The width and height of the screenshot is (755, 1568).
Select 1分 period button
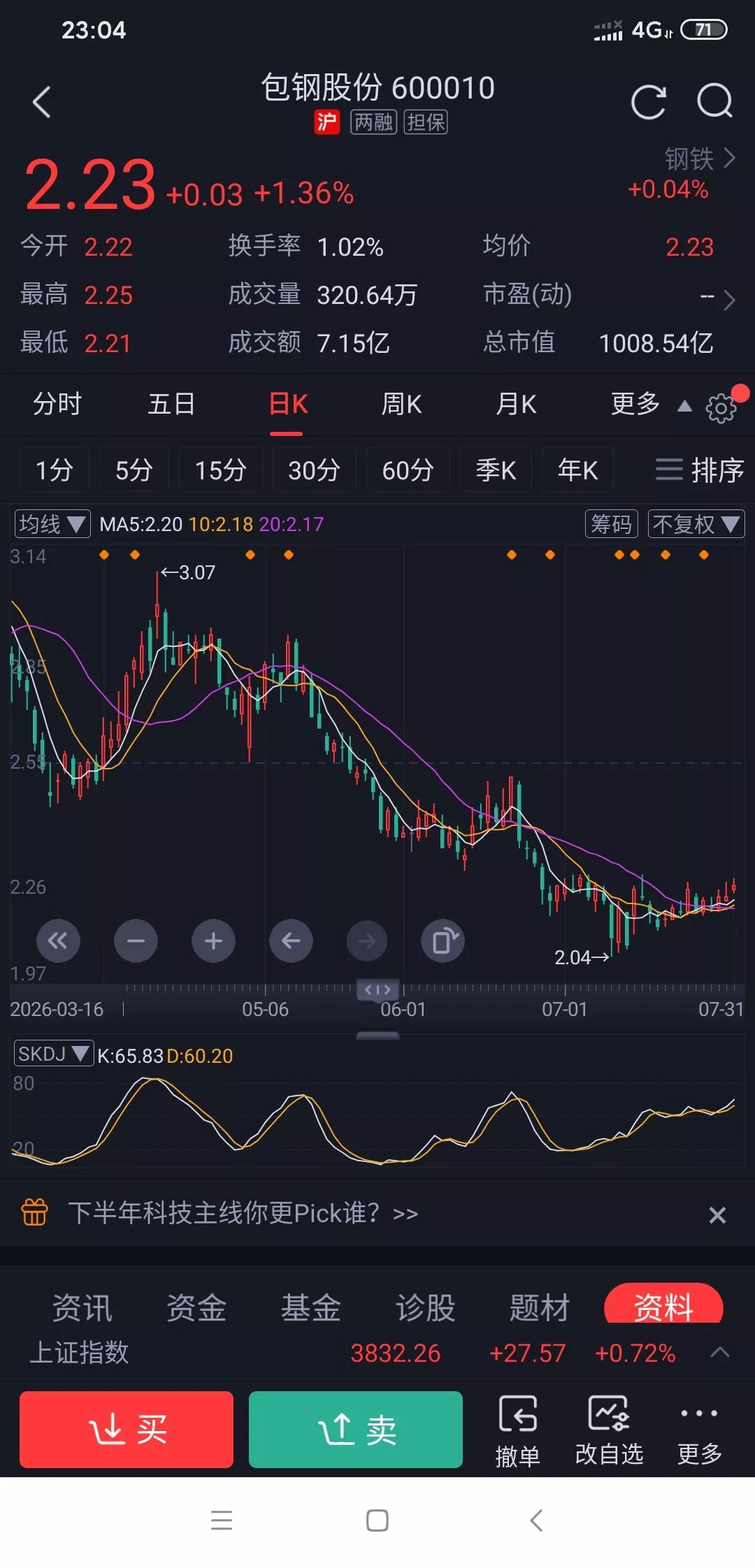pyautogui.click(x=54, y=470)
